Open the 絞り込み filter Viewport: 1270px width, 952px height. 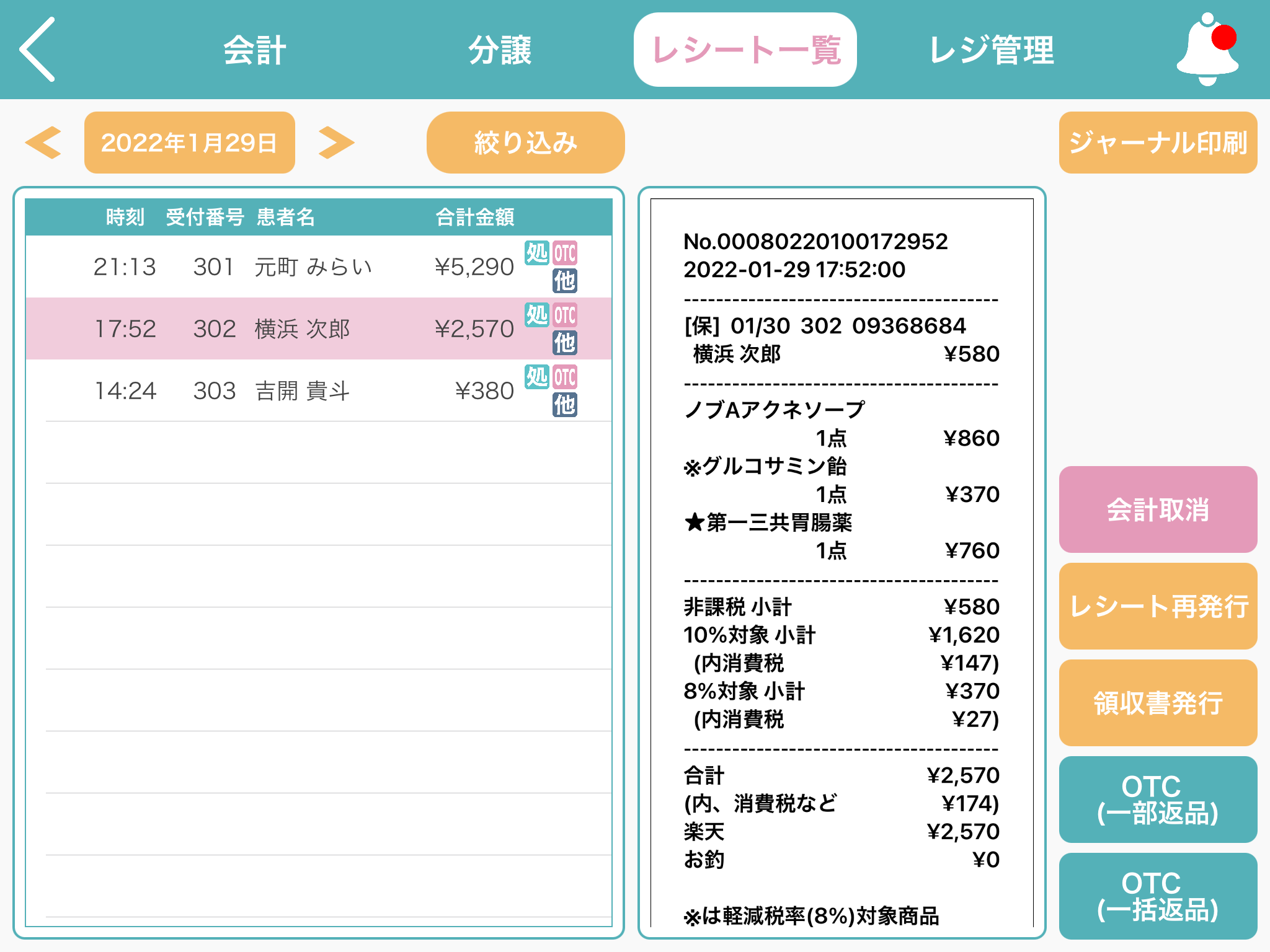click(526, 143)
